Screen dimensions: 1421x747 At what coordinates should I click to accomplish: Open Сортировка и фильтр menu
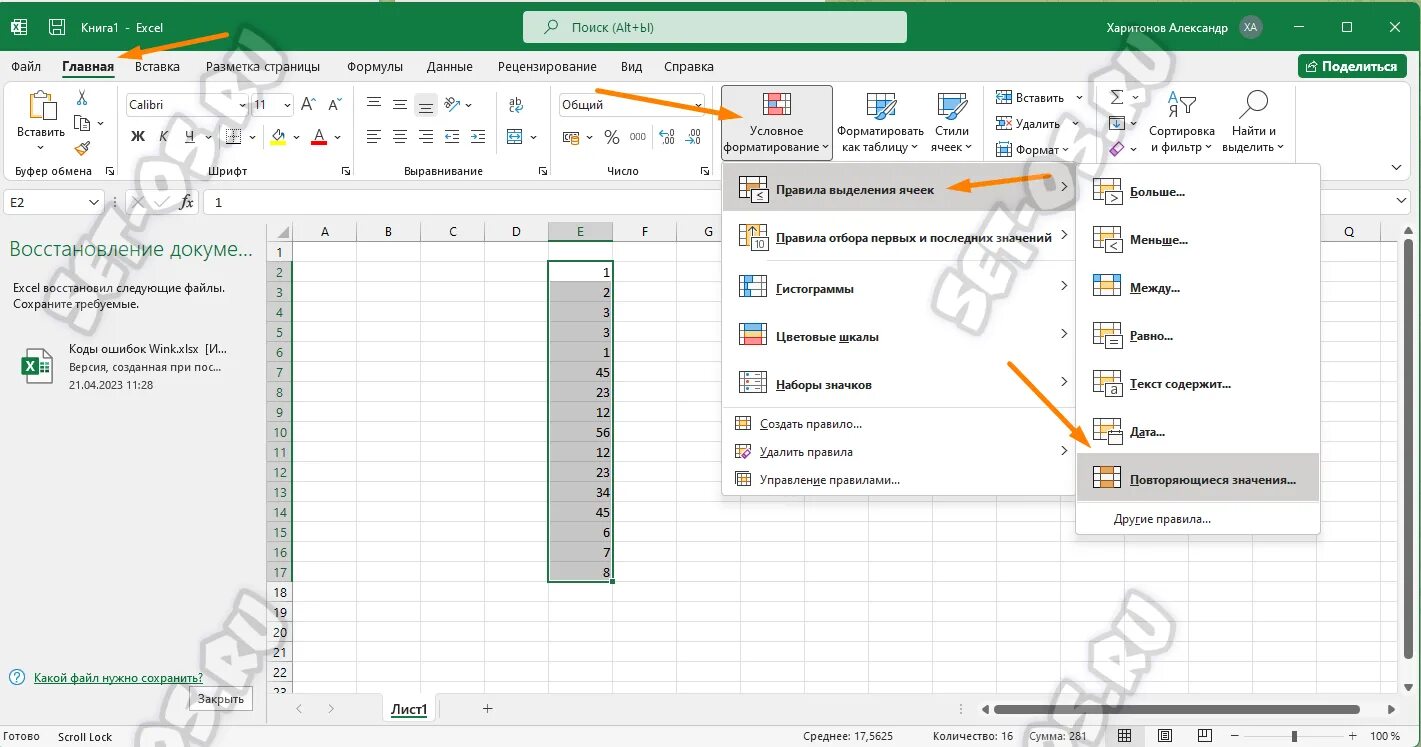(1182, 122)
